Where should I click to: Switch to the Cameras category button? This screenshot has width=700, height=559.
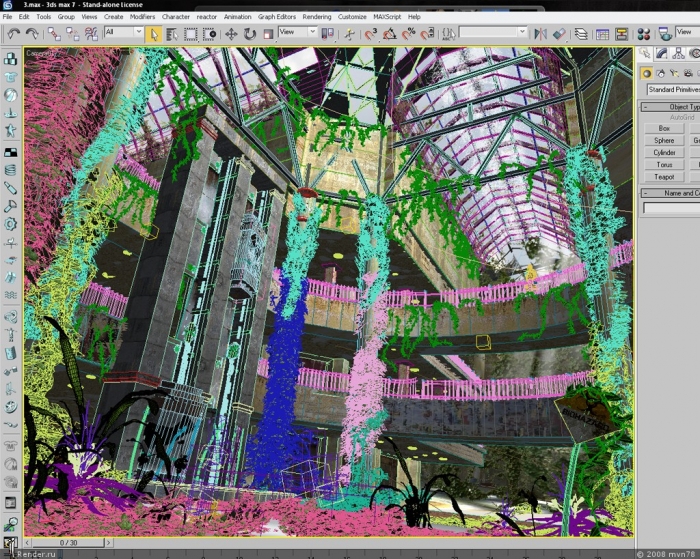tap(688, 73)
